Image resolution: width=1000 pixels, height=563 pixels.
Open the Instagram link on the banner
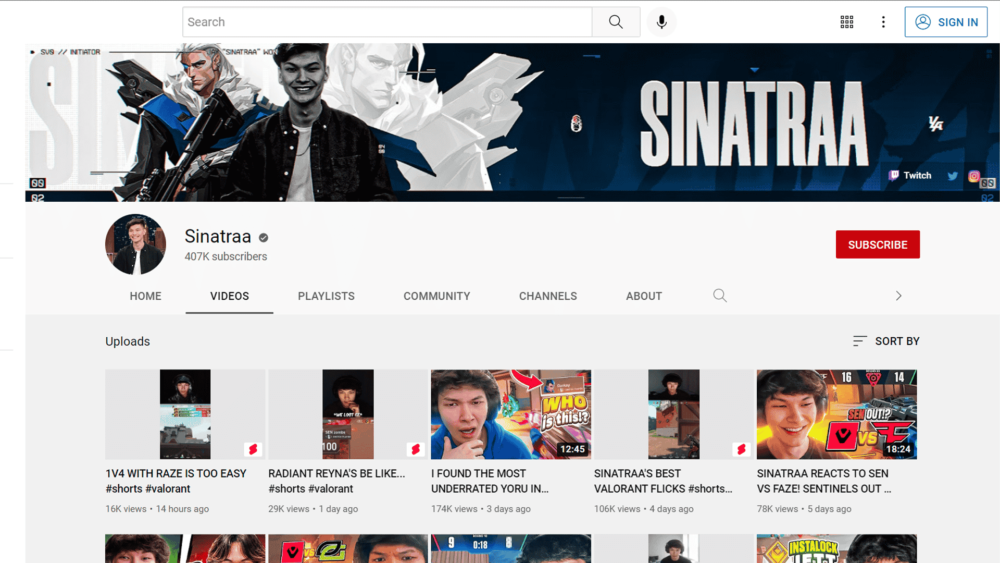point(973,176)
